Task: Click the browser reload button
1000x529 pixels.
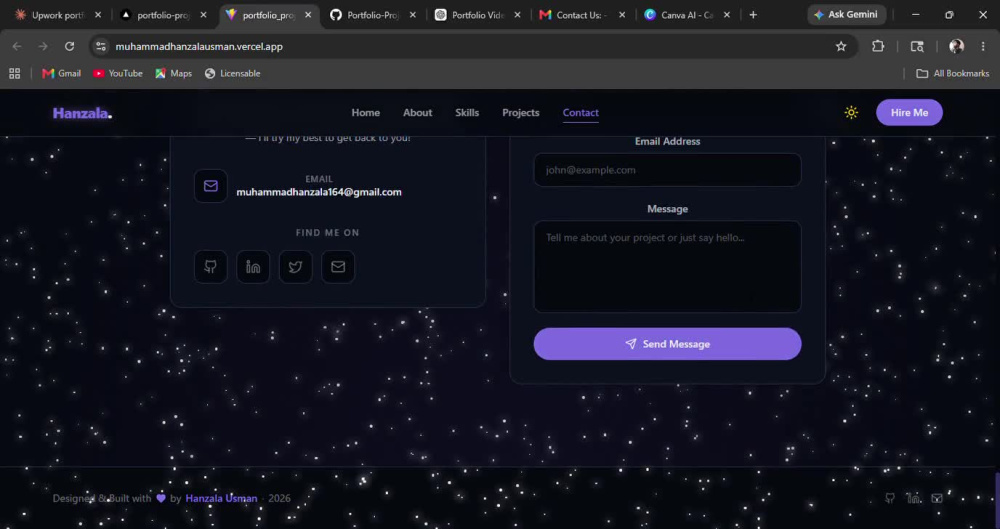Action: (x=70, y=46)
